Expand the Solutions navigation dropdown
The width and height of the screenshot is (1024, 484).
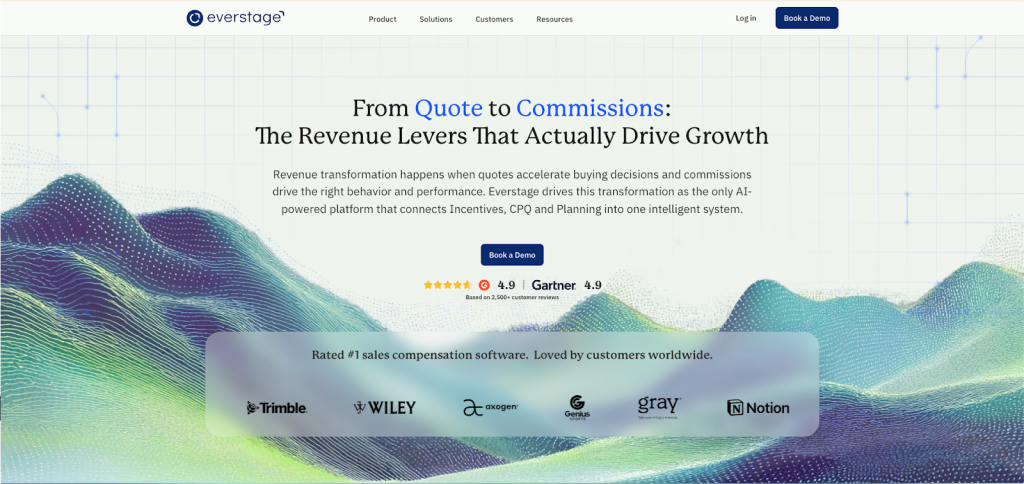coord(436,19)
